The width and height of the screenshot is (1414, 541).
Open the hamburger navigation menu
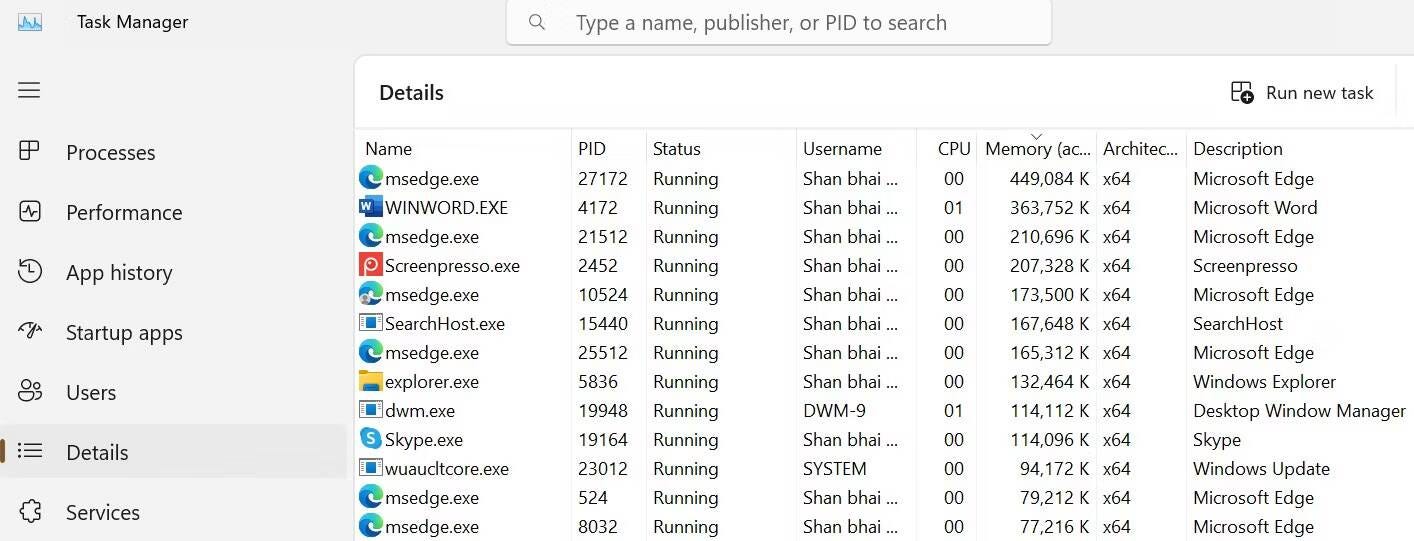click(x=29, y=90)
